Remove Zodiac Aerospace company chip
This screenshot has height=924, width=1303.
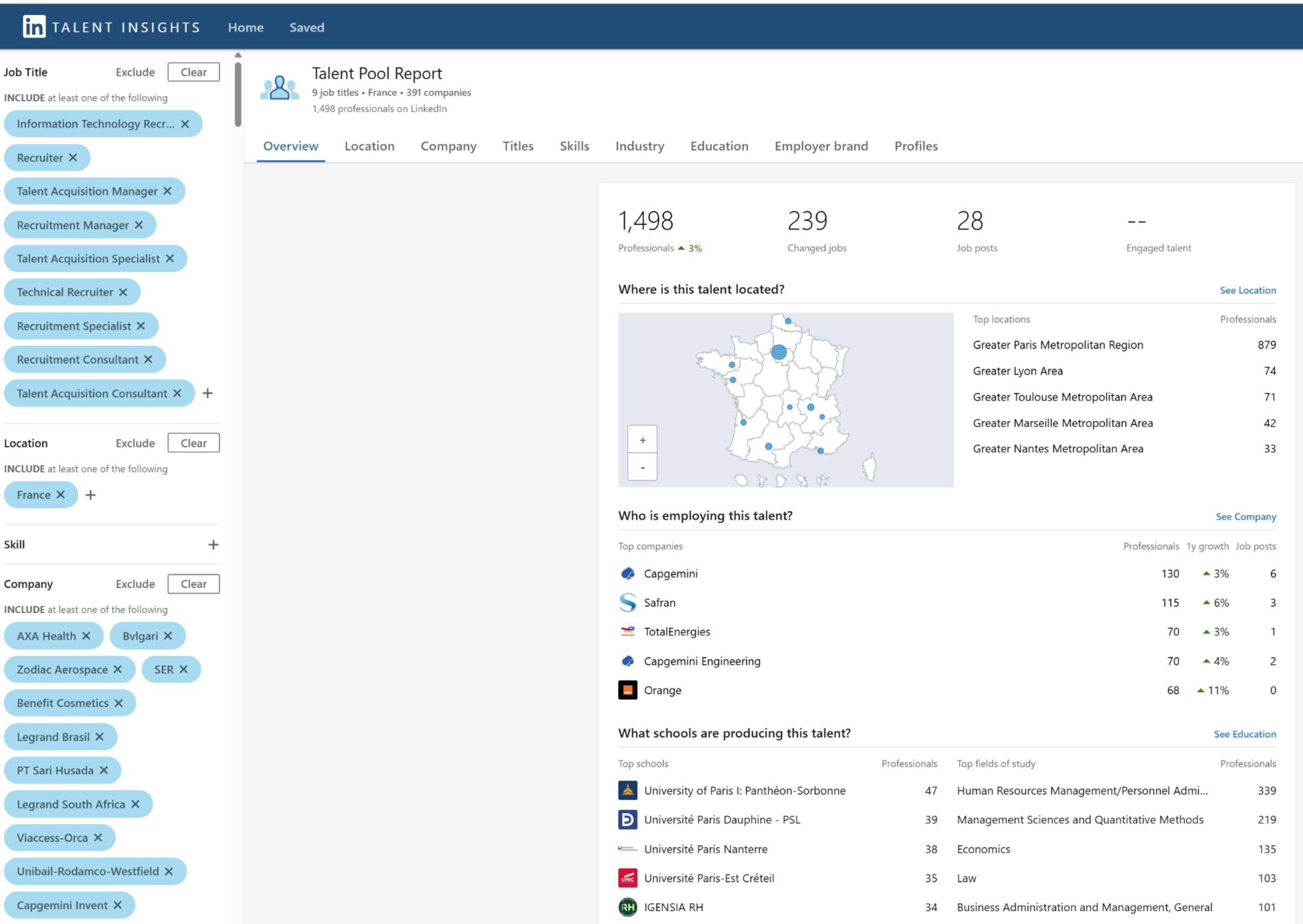click(117, 669)
